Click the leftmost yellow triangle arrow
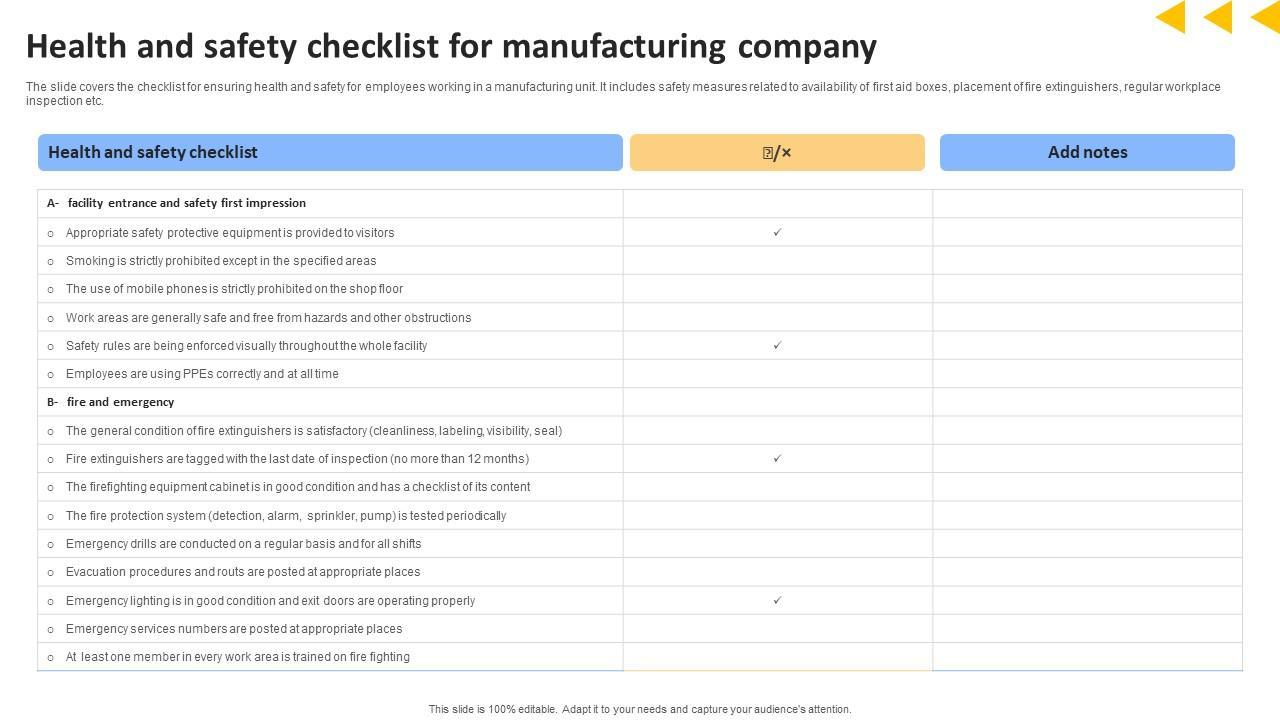The height and width of the screenshot is (720, 1280). click(1172, 17)
